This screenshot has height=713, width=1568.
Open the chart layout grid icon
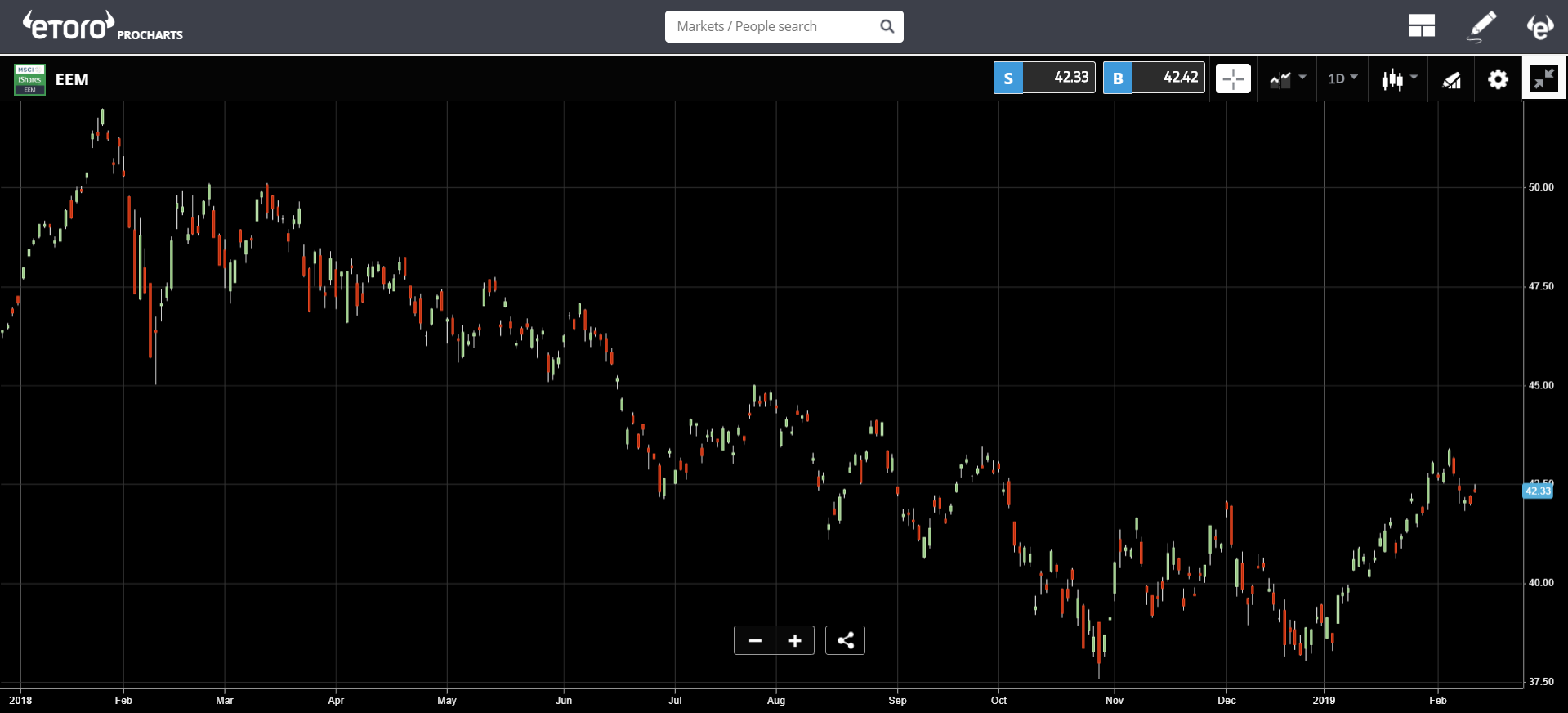click(1421, 26)
